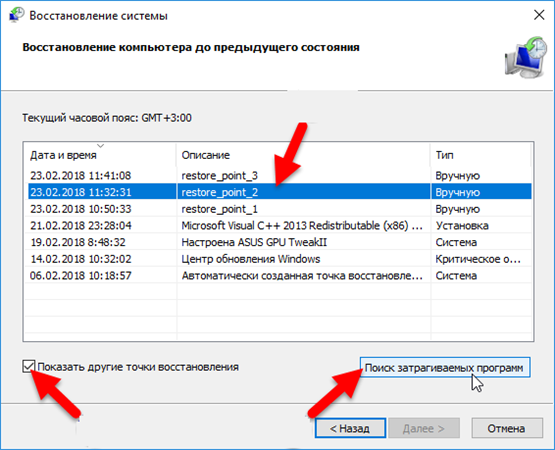This screenshot has height=450, width=555.
Task: Click the sort arrow above Дата и время
Action: [x=101, y=146]
